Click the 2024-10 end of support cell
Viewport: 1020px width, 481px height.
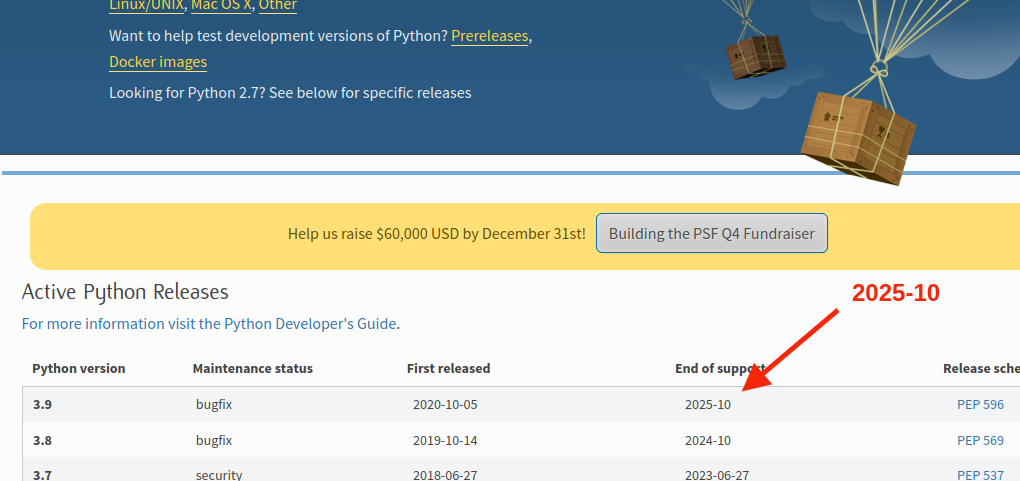(x=708, y=440)
